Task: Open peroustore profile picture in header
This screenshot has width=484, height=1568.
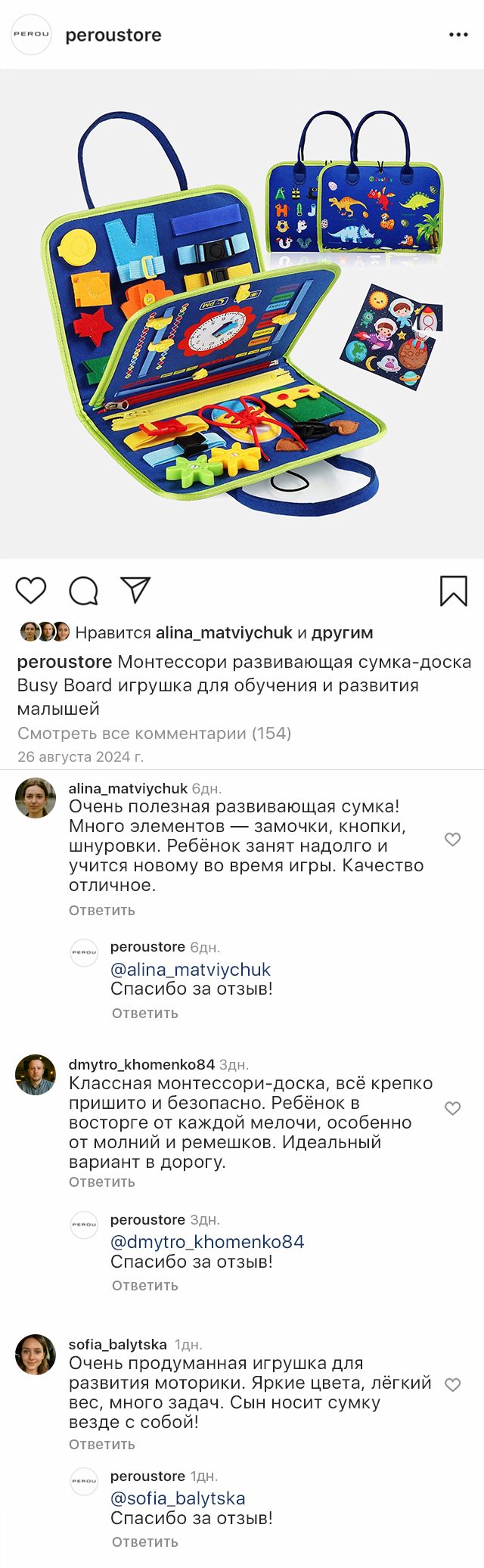Action: pos(31,35)
